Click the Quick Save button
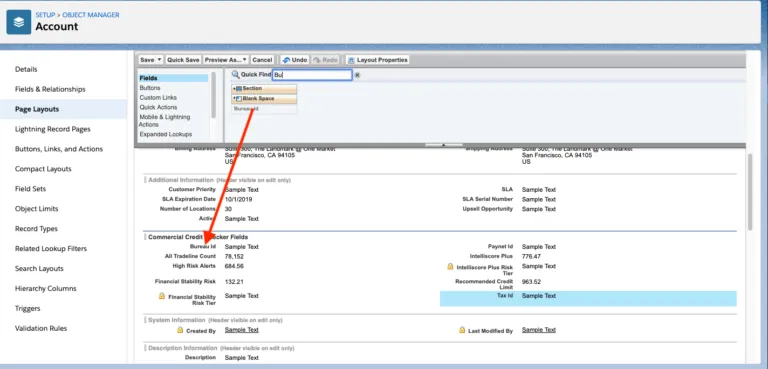 click(x=183, y=60)
